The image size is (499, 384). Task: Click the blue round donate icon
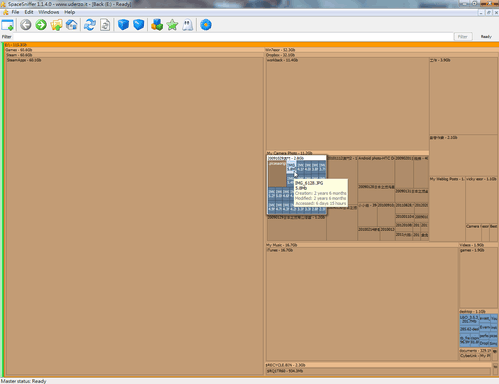[206, 25]
